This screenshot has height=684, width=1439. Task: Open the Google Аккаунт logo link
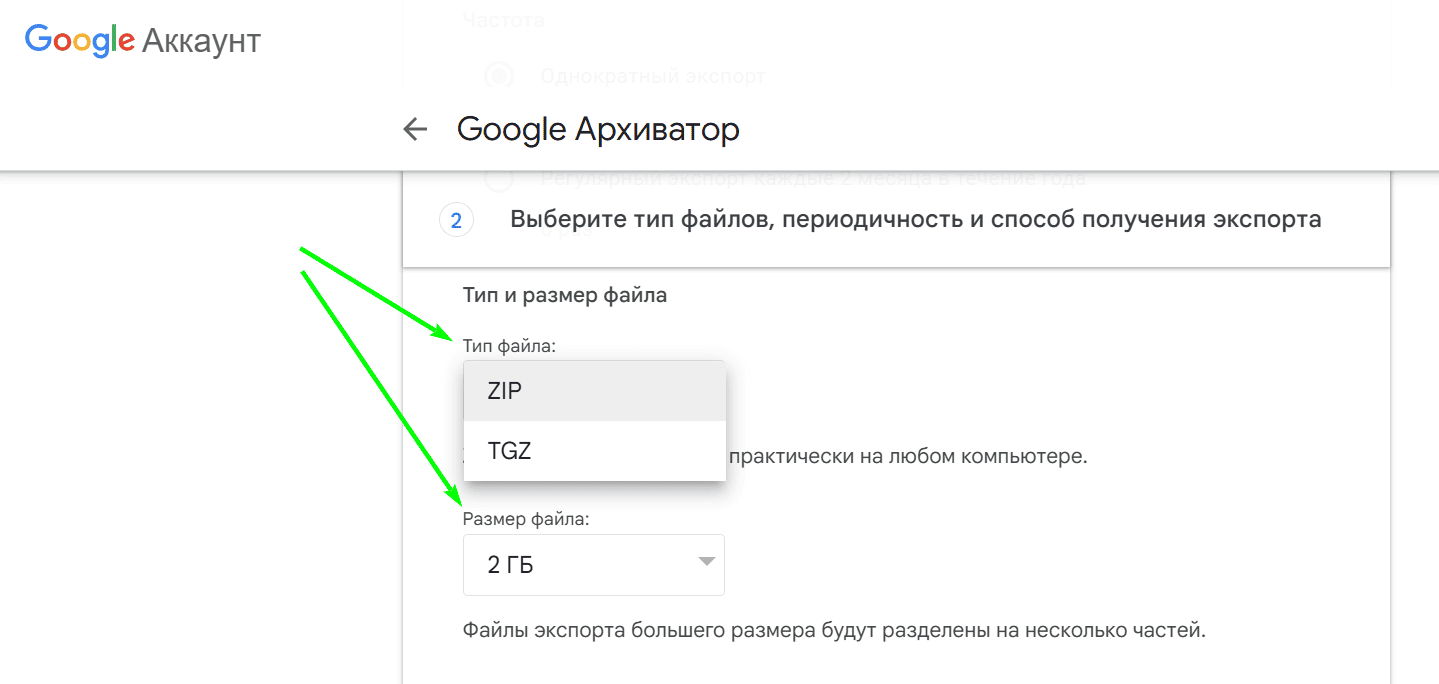tap(143, 41)
